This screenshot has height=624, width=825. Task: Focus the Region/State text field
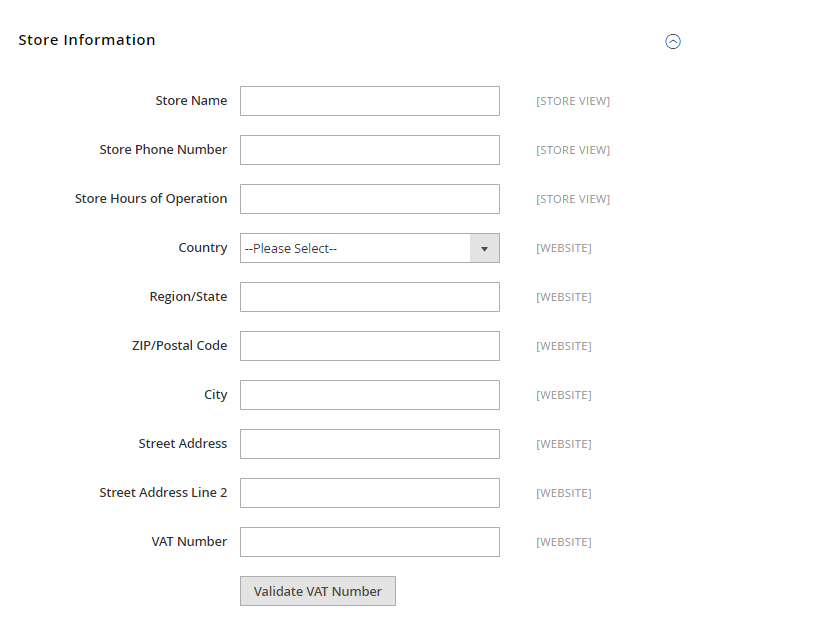coord(370,297)
